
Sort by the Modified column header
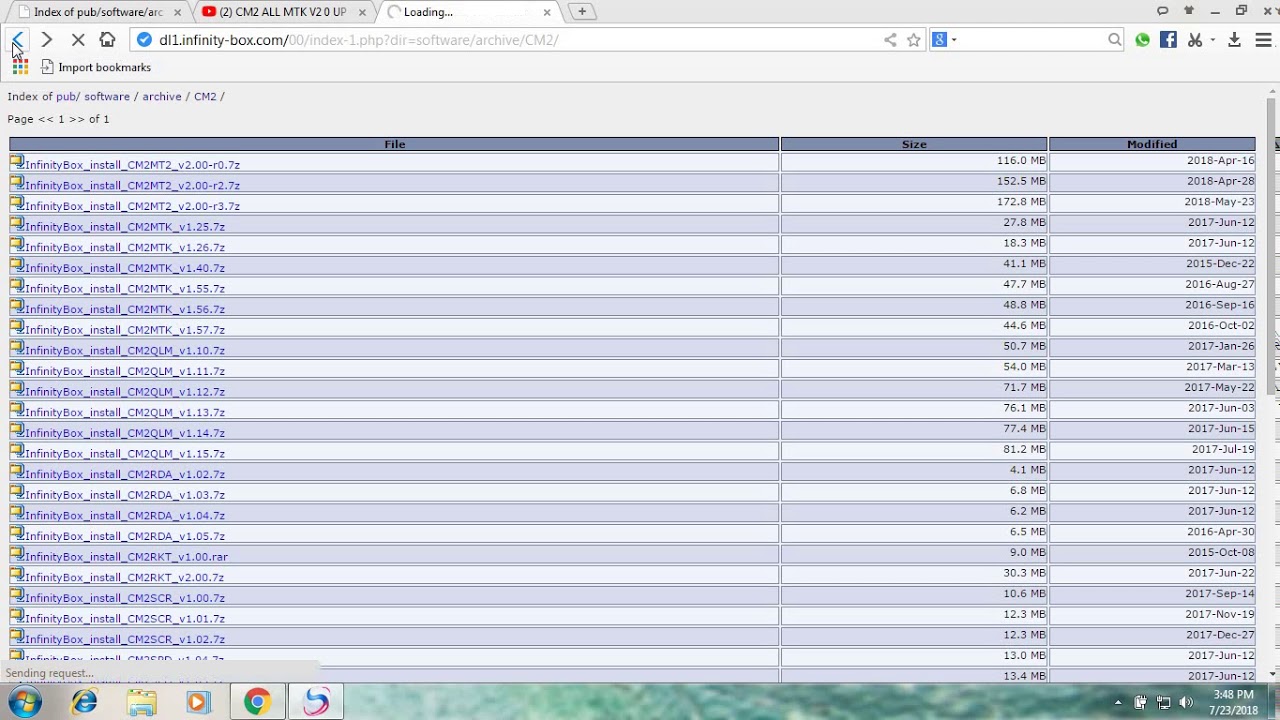[1152, 144]
